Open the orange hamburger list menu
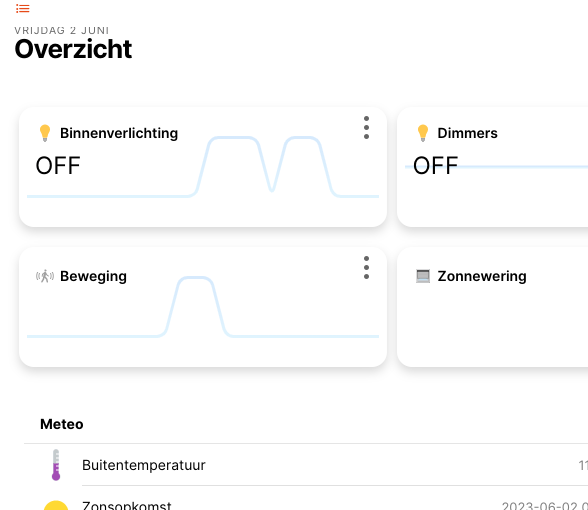588x510 pixels. coord(22,8)
